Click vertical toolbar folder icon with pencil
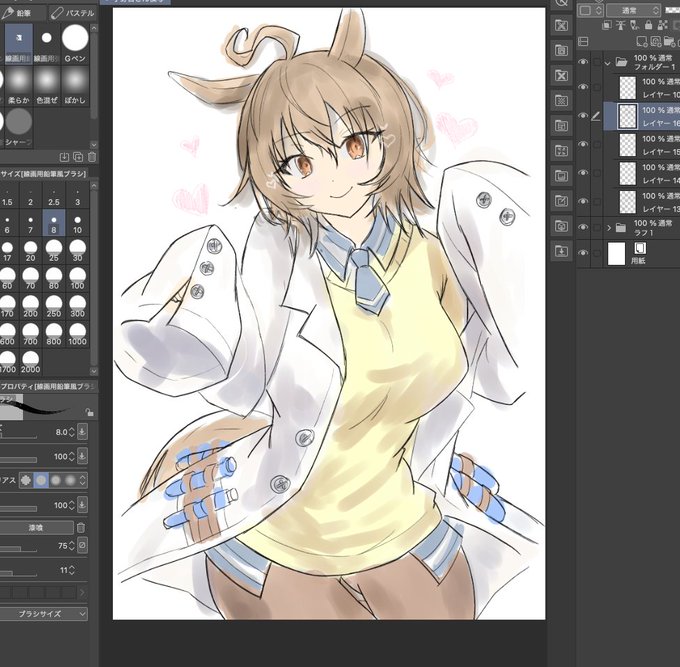This screenshot has width=680, height=667. (561, 201)
